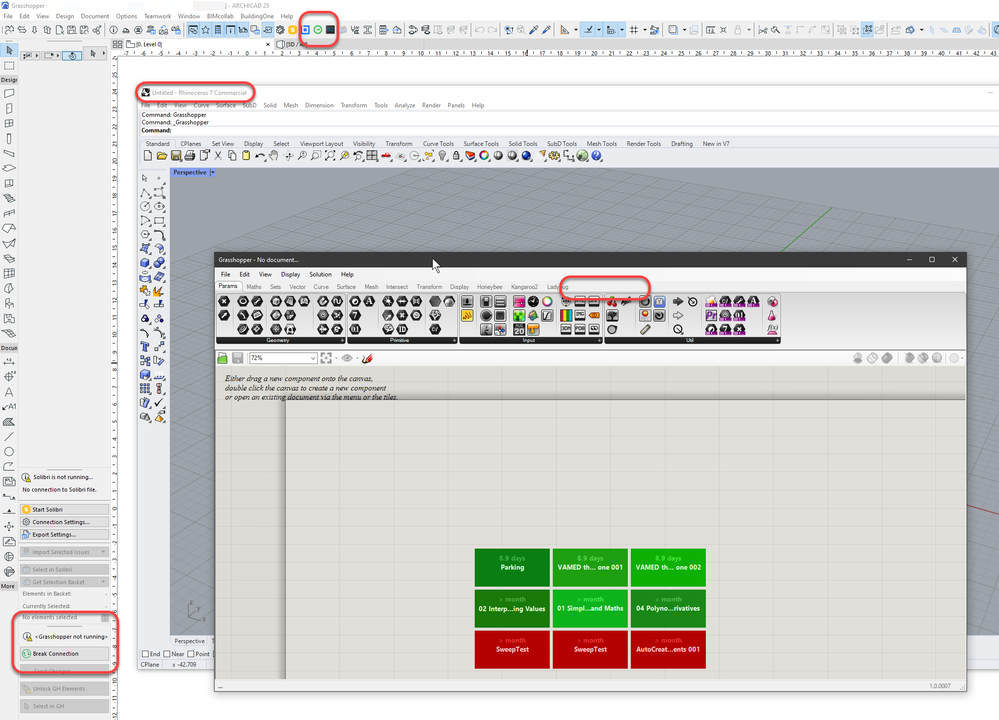Click the Python script component in Grasshopper Util

click(711, 315)
